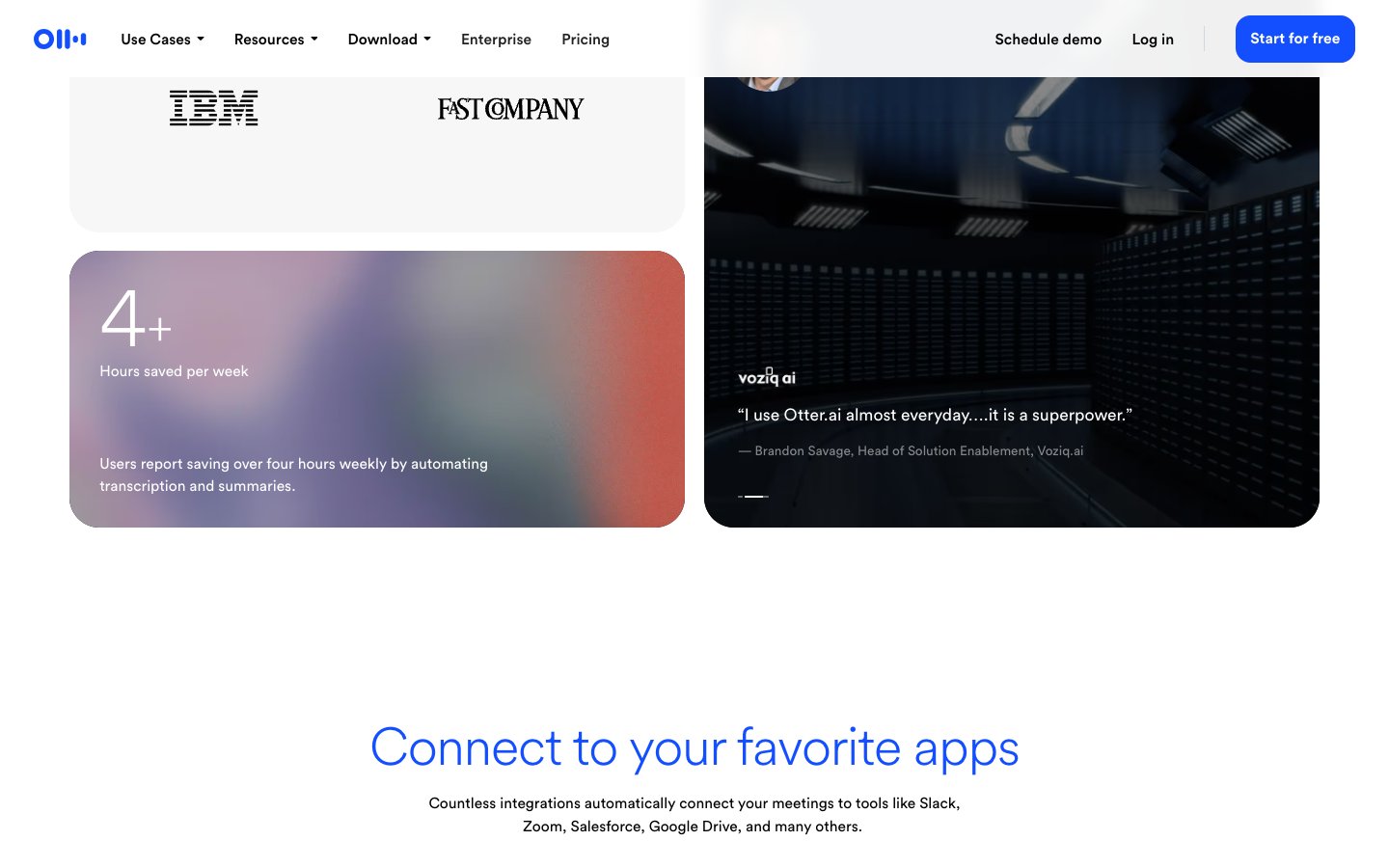The image size is (1389, 868).
Task: Open the Download dropdown
Action: point(389,40)
